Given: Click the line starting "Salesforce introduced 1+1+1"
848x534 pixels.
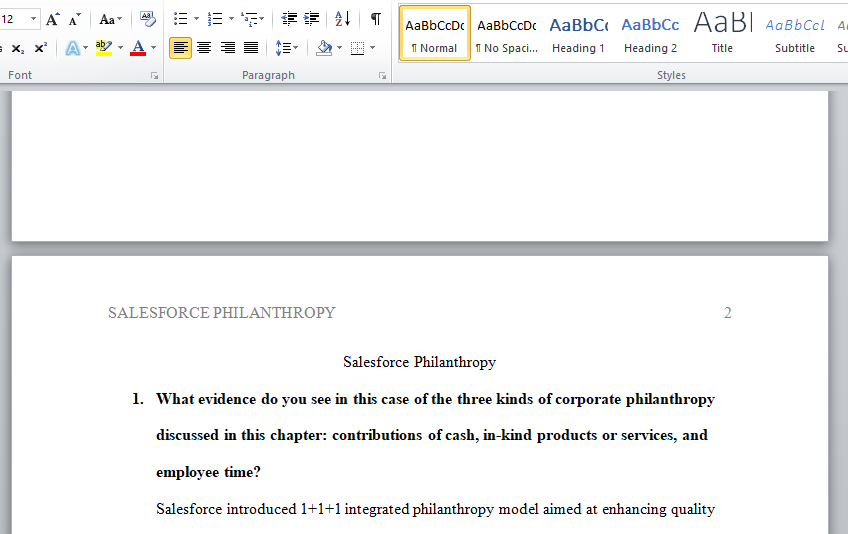Looking at the screenshot, I should pos(435,509).
